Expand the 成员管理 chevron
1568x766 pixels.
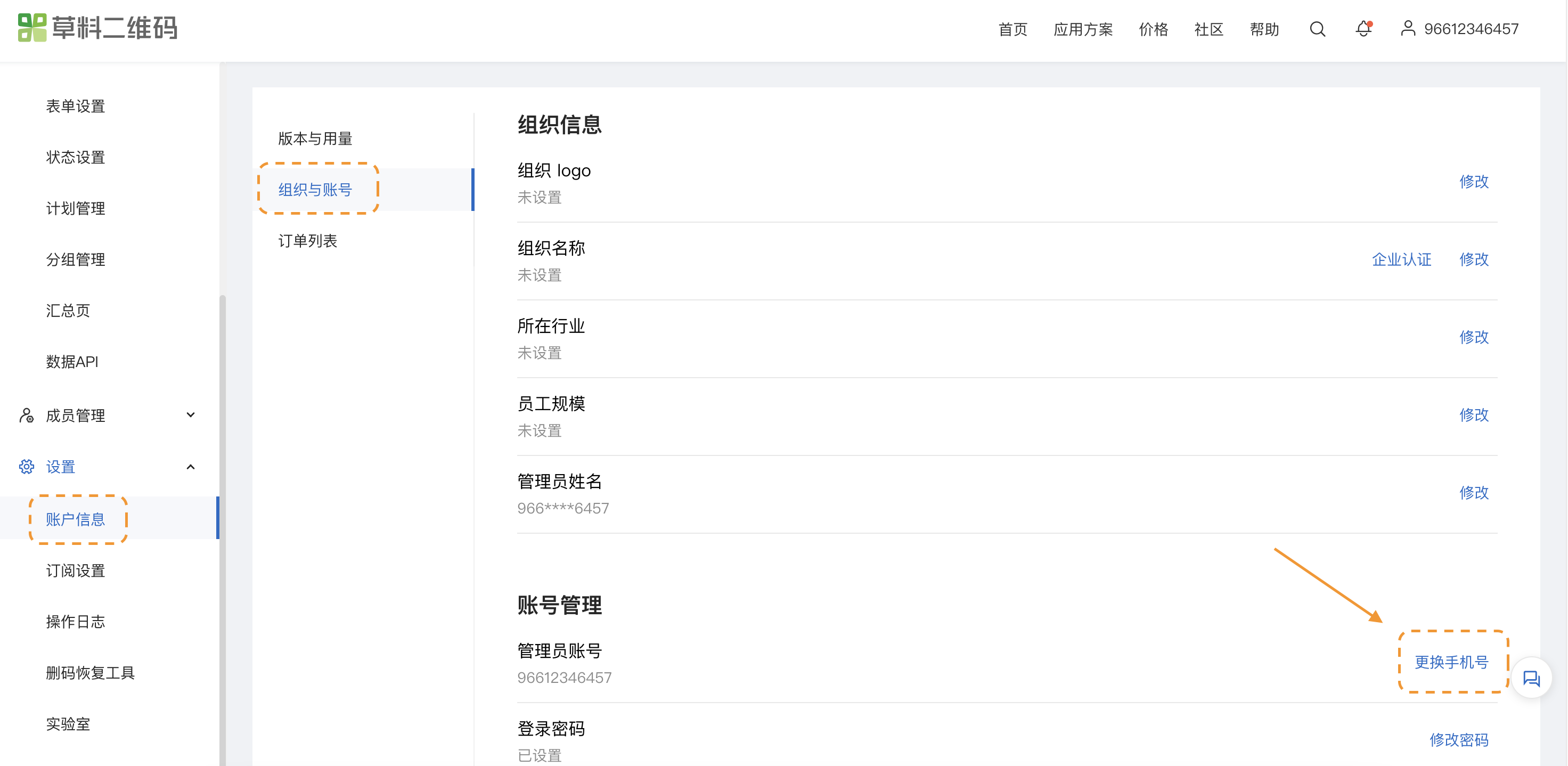pyautogui.click(x=191, y=415)
